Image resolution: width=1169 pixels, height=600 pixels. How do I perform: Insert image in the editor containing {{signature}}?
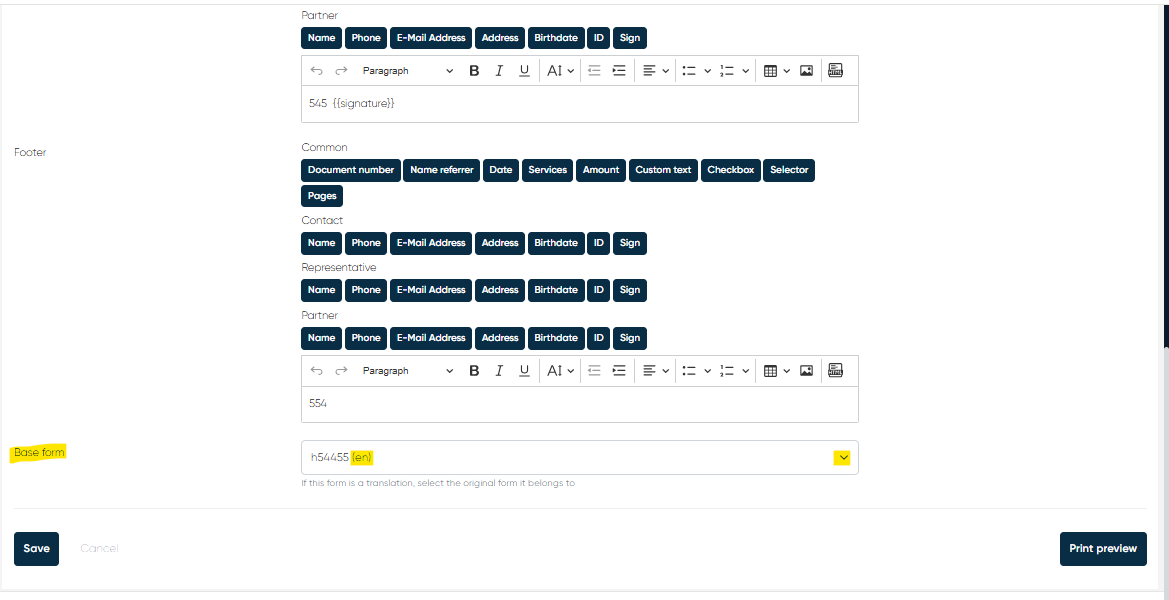click(806, 71)
